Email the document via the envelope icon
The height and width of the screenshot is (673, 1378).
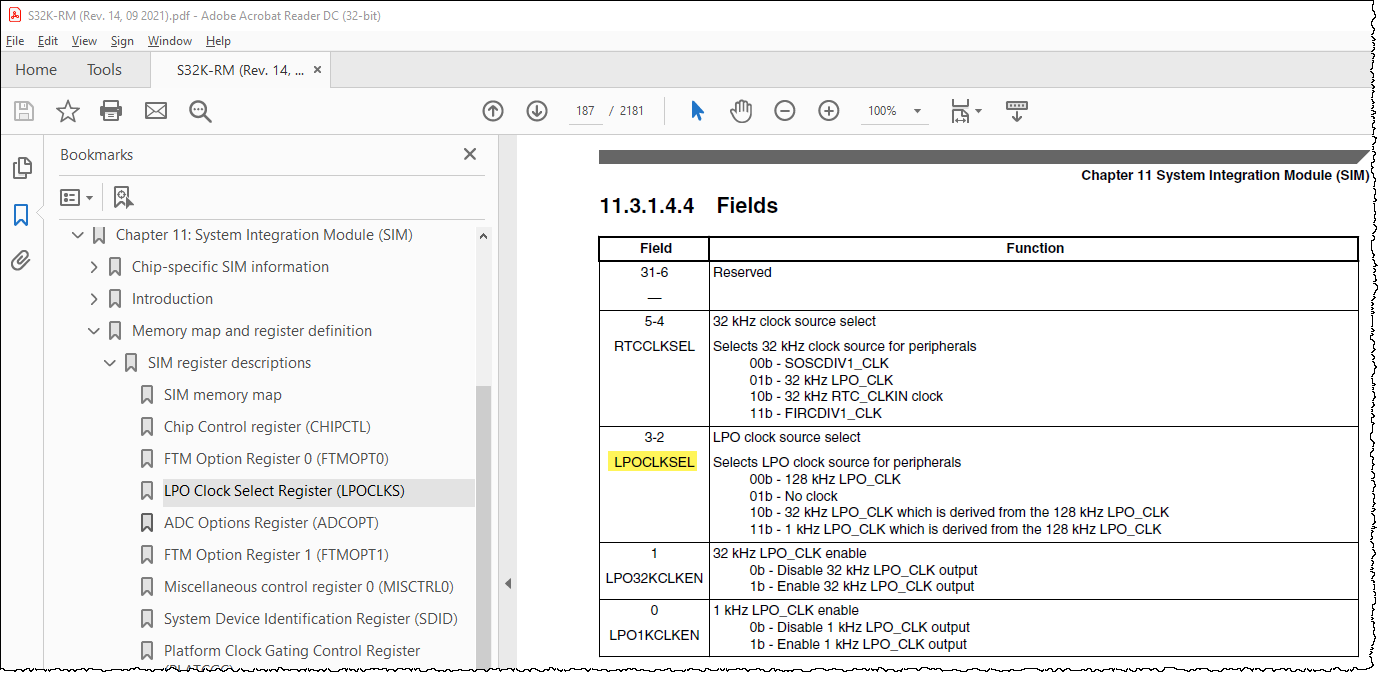pyautogui.click(x=155, y=111)
